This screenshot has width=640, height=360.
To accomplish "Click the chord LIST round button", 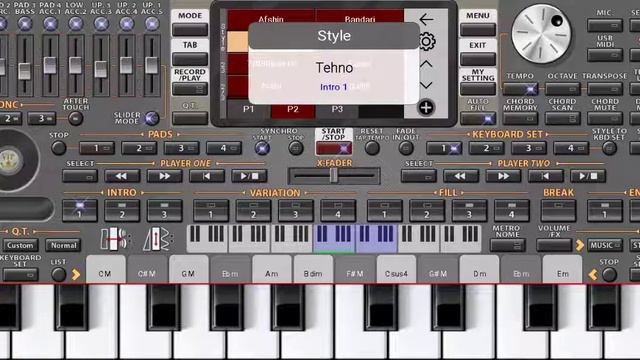I will [58, 275].
